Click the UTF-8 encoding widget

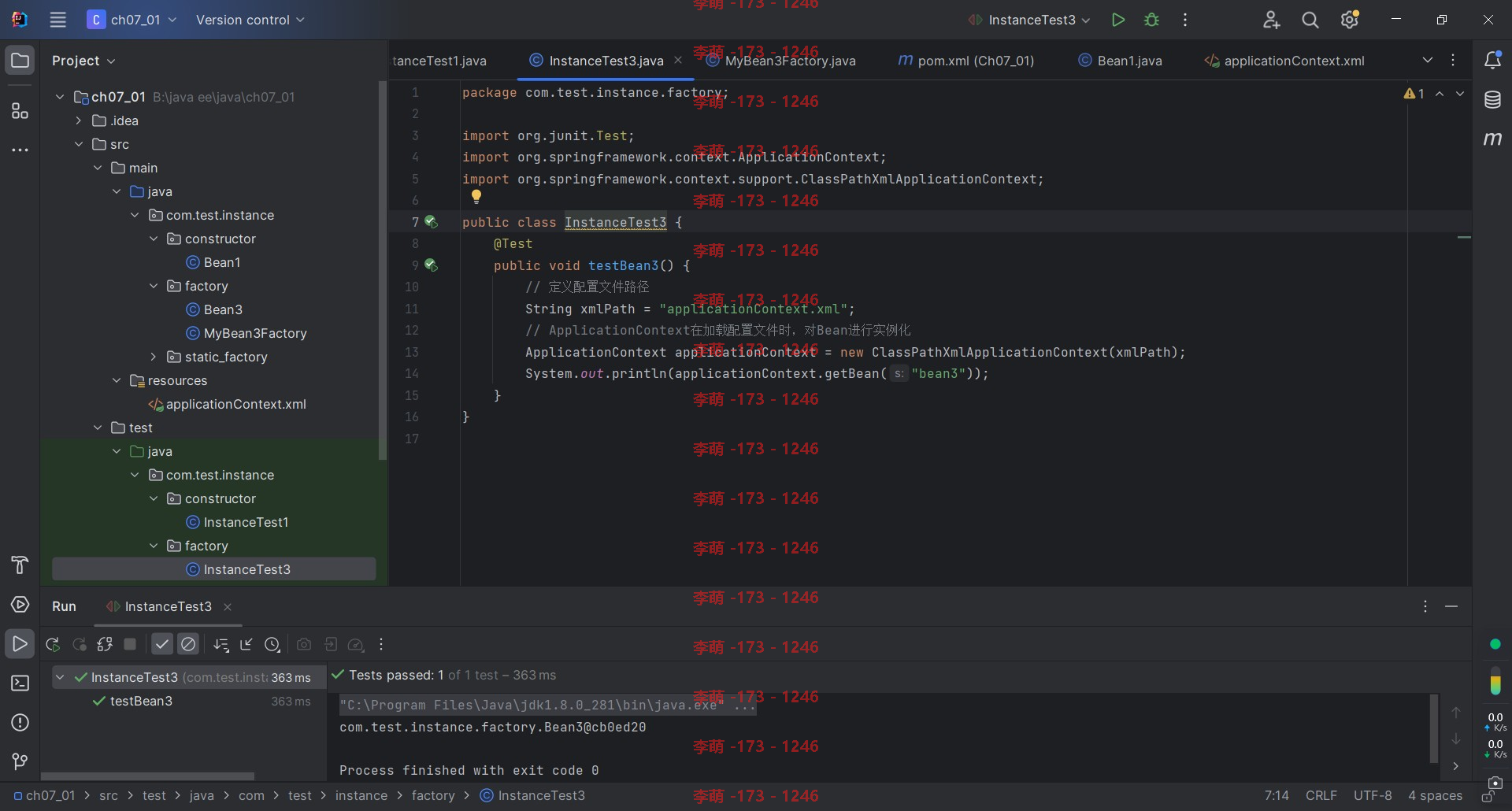[x=1373, y=795]
